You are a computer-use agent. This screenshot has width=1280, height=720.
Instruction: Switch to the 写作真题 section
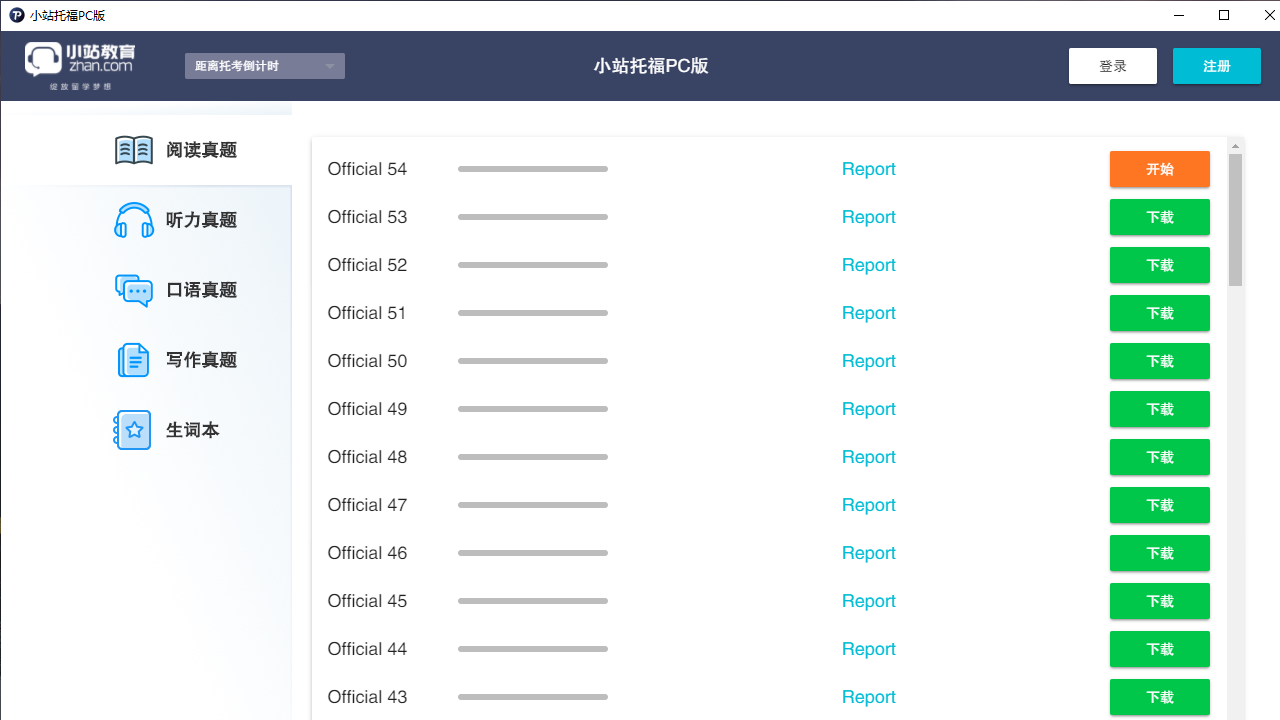click(200, 359)
